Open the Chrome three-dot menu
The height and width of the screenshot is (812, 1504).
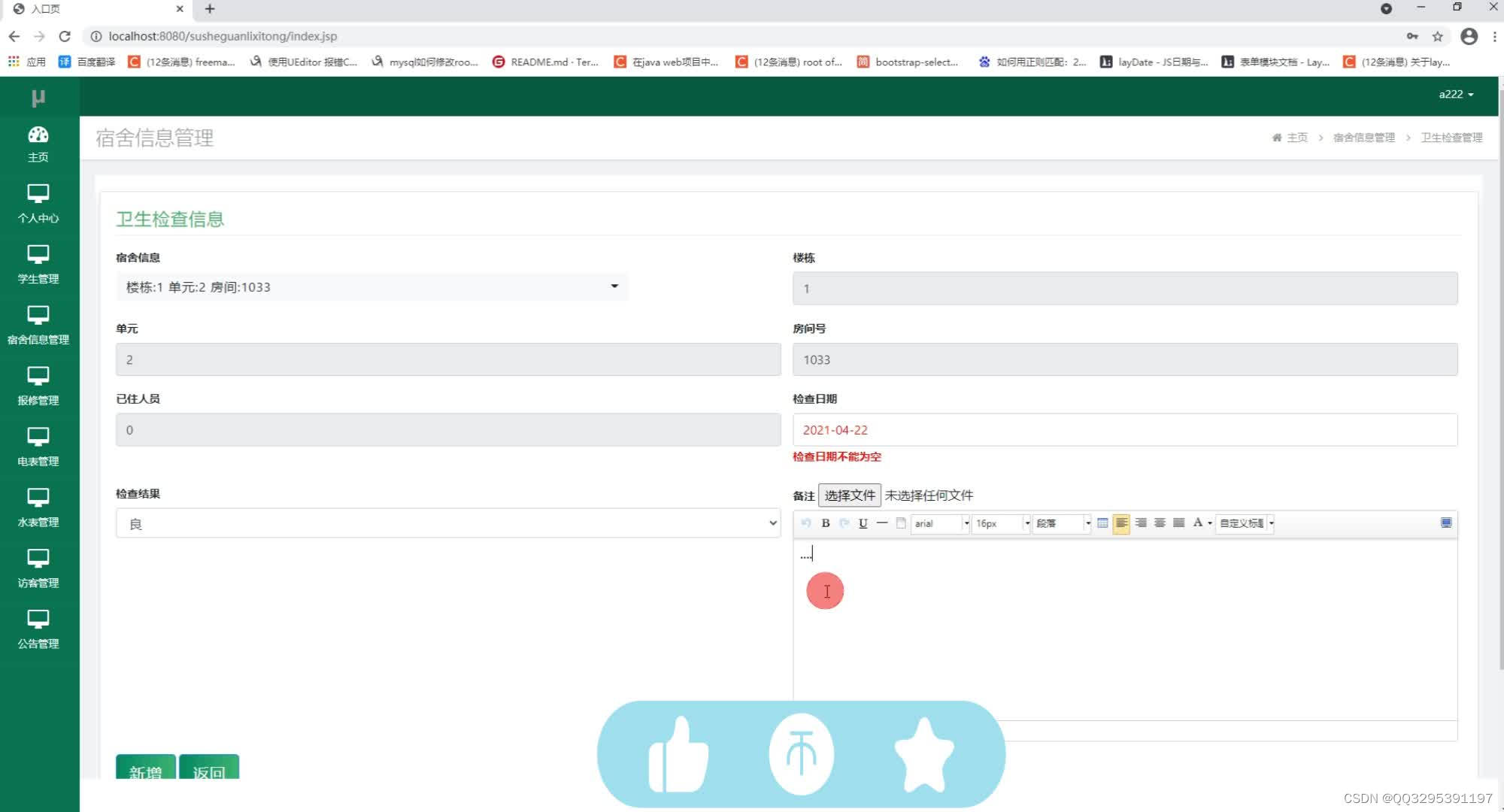pos(1494,36)
